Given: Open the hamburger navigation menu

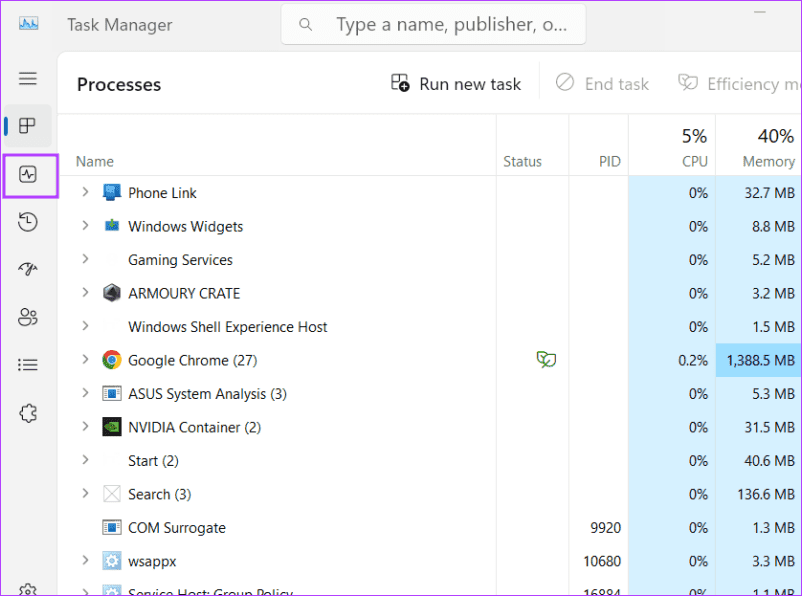Looking at the screenshot, I should click(x=28, y=78).
